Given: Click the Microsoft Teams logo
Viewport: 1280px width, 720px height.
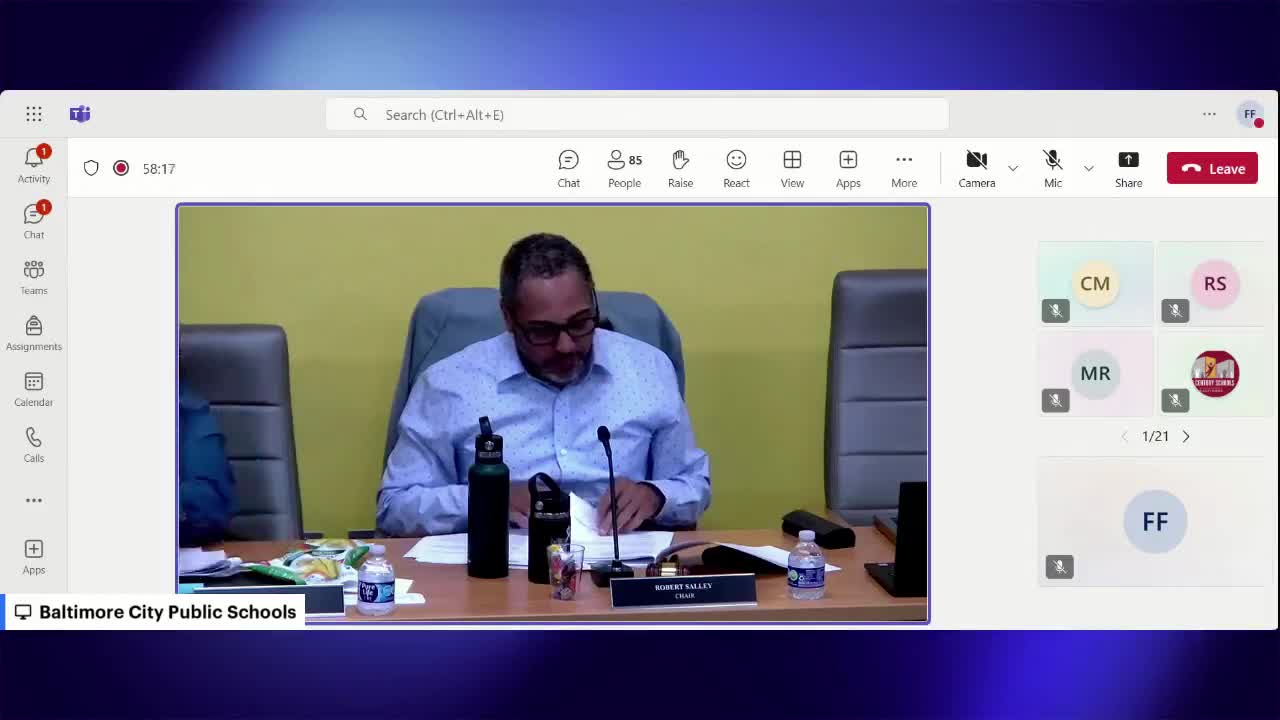Looking at the screenshot, I should [x=80, y=114].
